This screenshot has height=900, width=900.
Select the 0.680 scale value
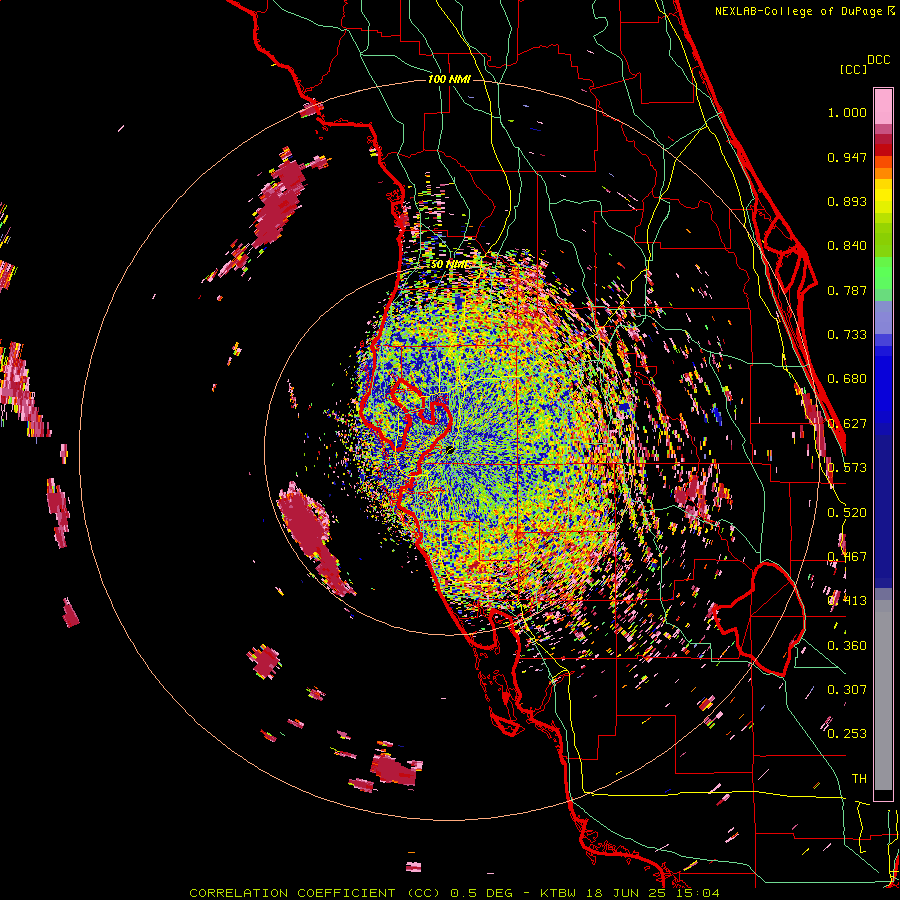click(x=847, y=379)
